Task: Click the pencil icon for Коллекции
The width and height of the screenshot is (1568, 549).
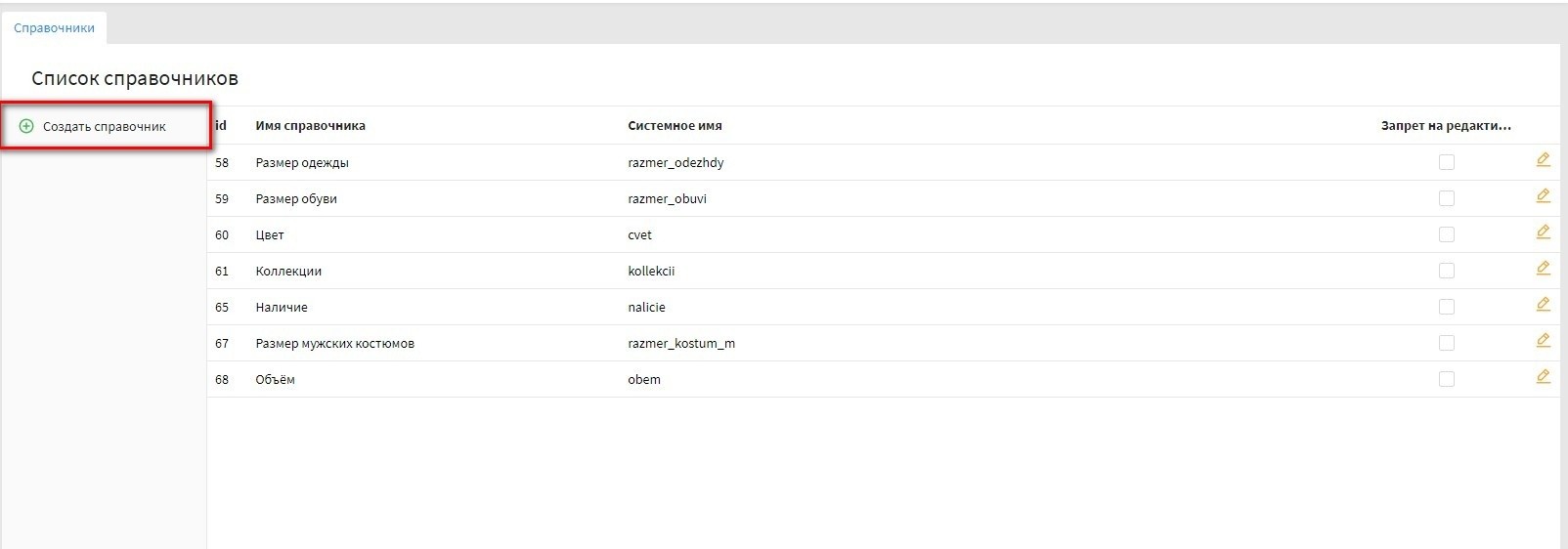Action: (1543, 269)
